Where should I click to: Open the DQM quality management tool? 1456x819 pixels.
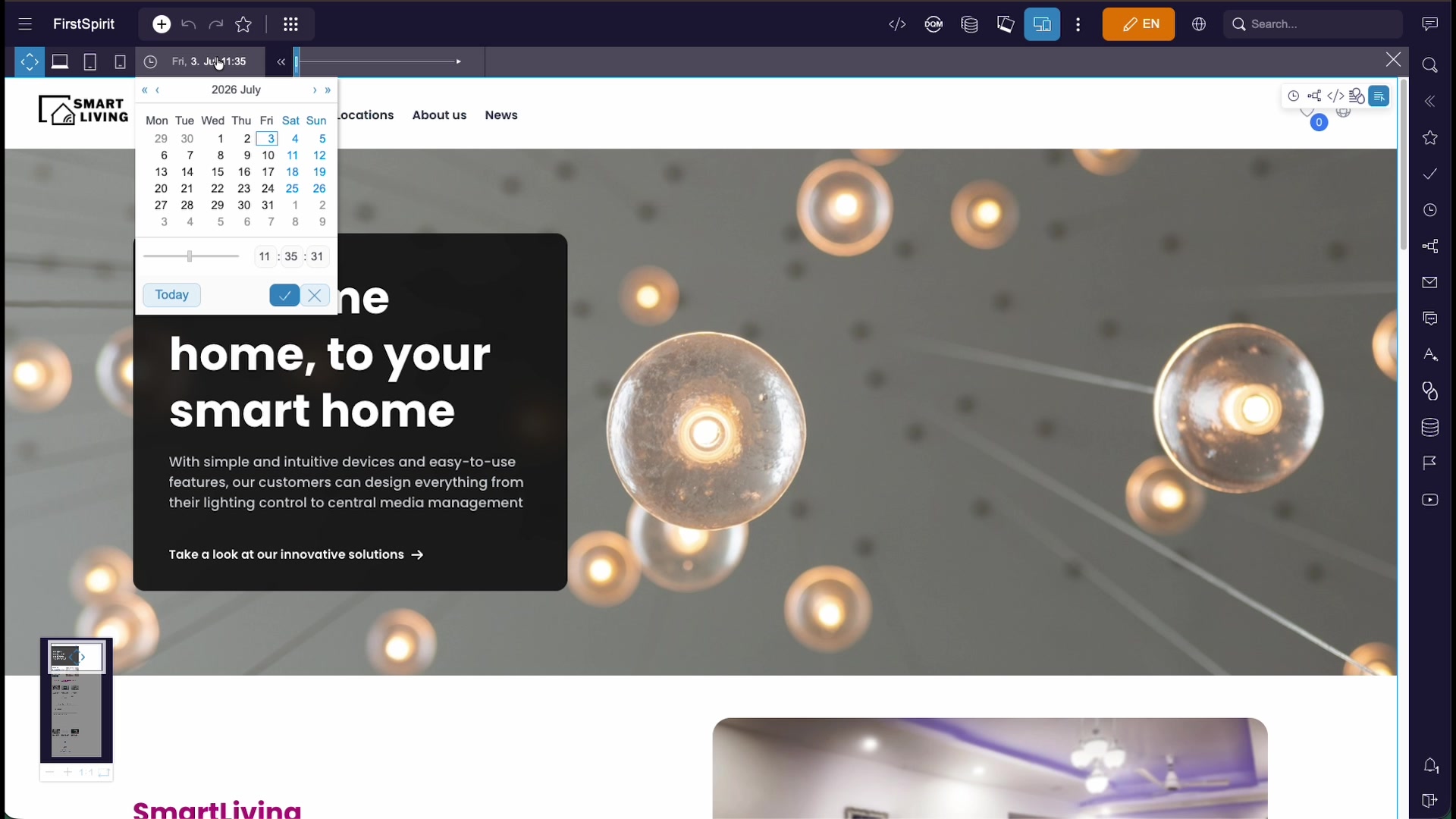(x=934, y=24)
